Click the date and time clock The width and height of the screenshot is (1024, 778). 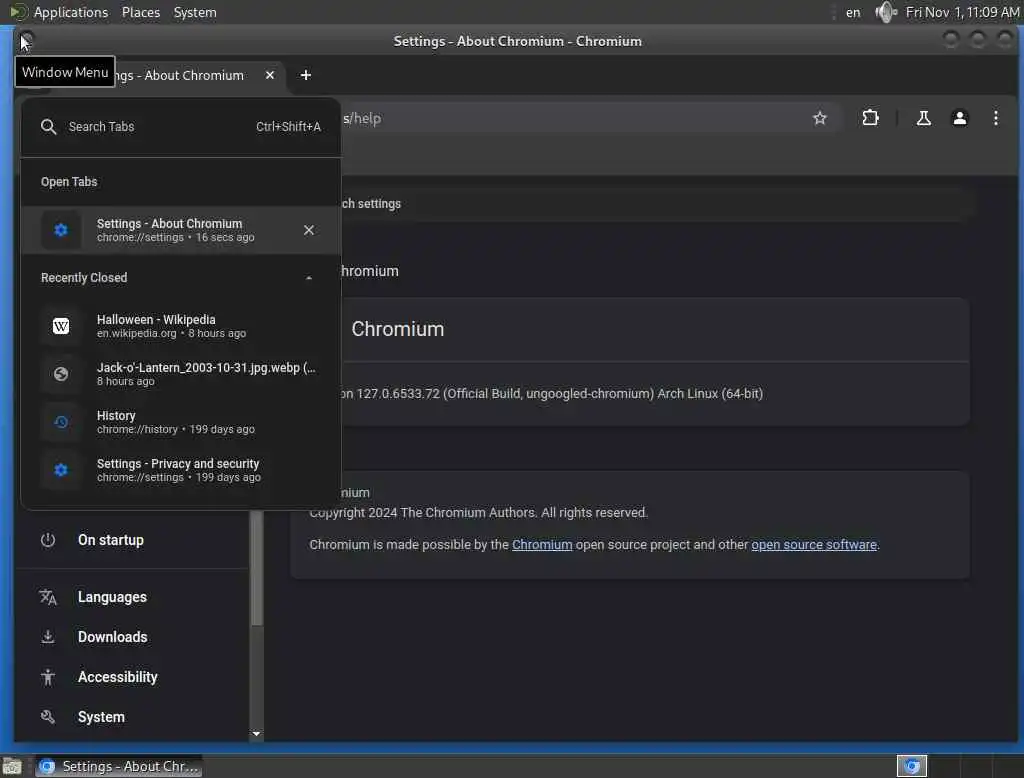point(963,12)
